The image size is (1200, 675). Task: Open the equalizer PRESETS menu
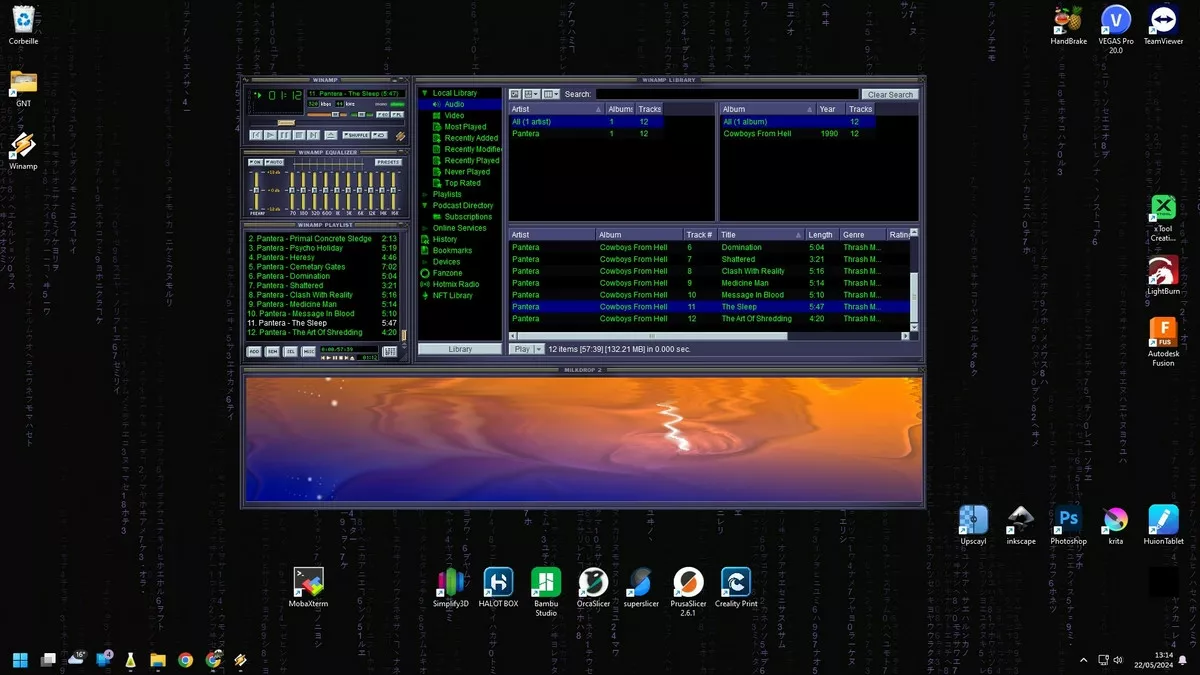[389, 162]
